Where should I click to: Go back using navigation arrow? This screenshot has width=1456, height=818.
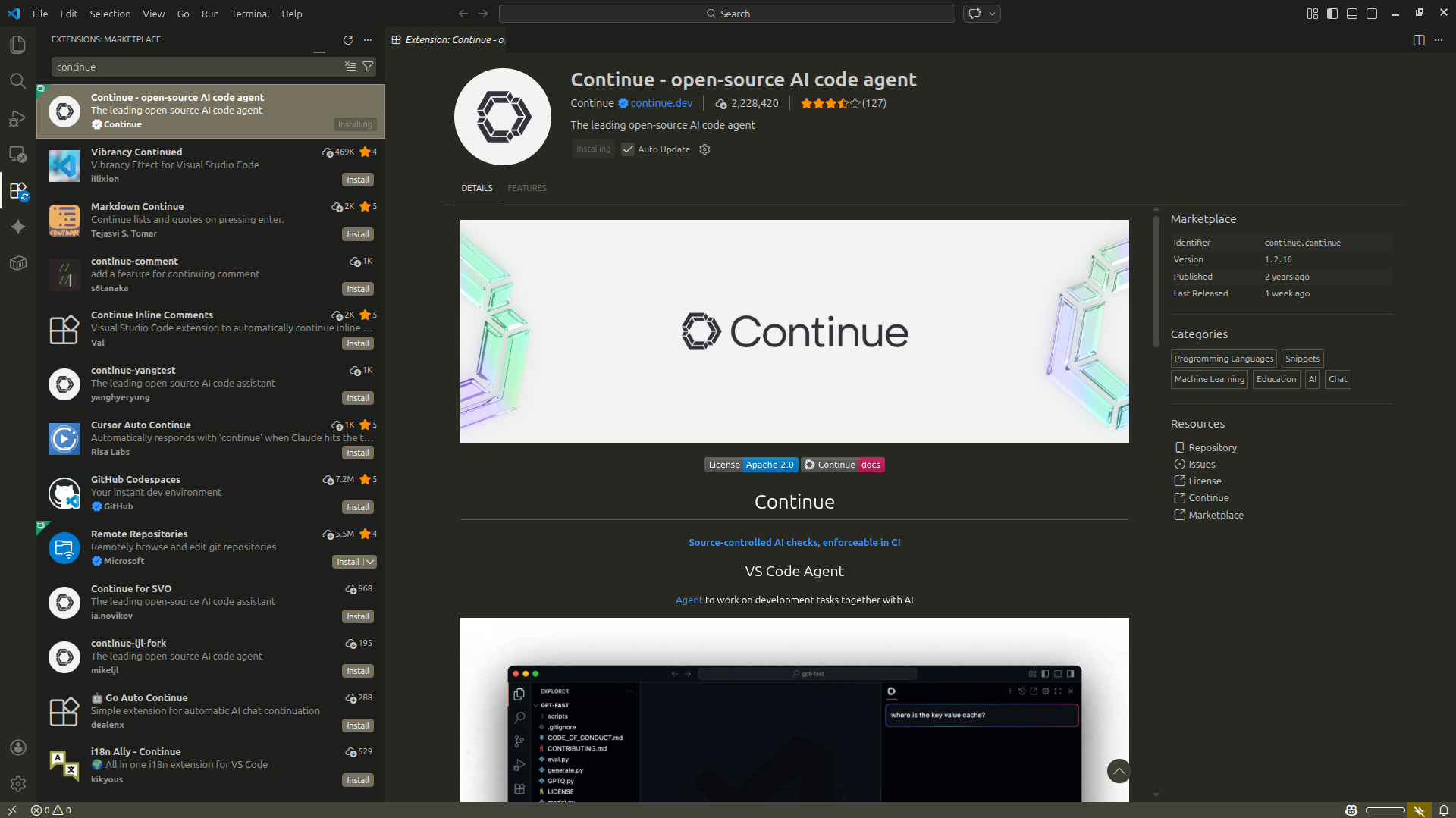pos(463,14)
